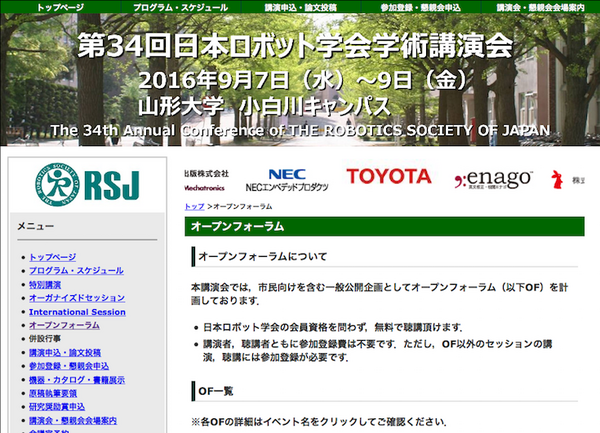
Task: Go to オーガナイズドセッション sidebar link
Action: tap(77, 298)
